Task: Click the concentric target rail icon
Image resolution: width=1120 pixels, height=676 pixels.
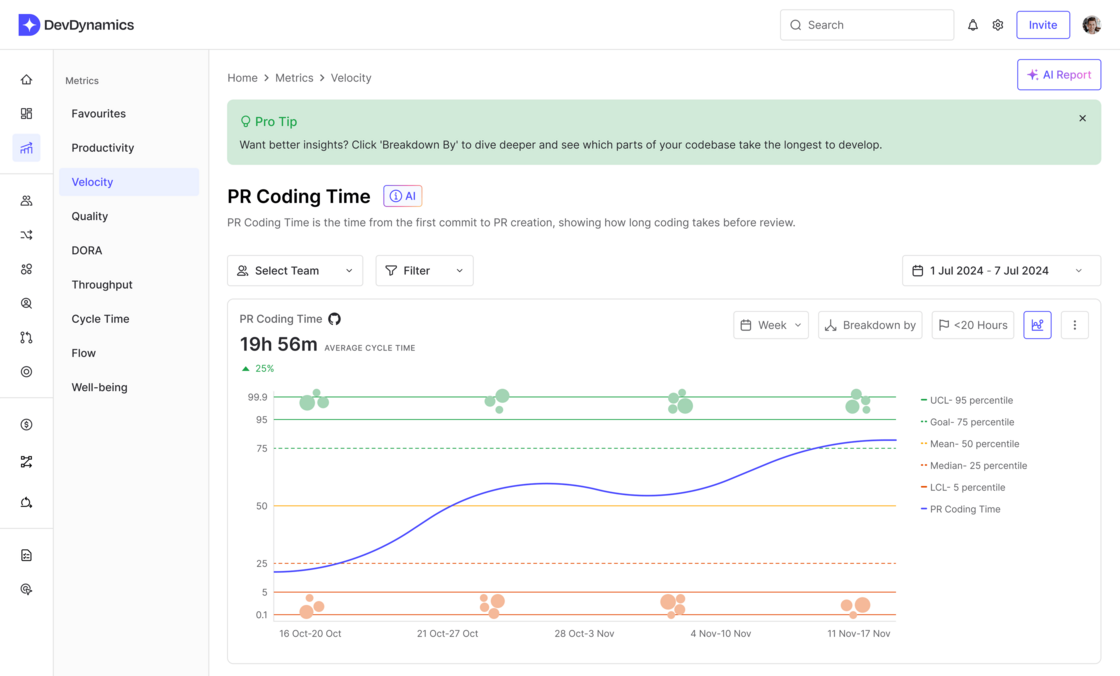Action: coord(26,372)
